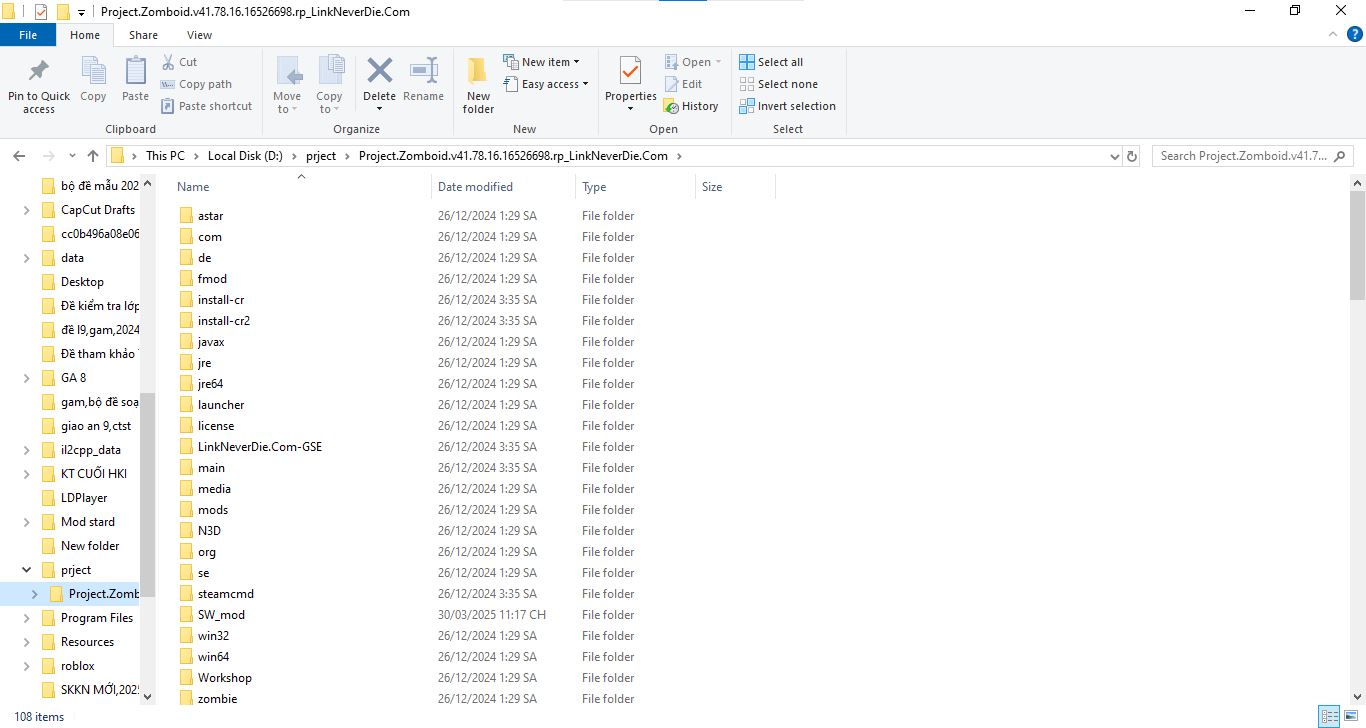The image size is (1366, 728).
Task: Switch to thumbnail view using the status bar icon
Action: coord(1352,716)
